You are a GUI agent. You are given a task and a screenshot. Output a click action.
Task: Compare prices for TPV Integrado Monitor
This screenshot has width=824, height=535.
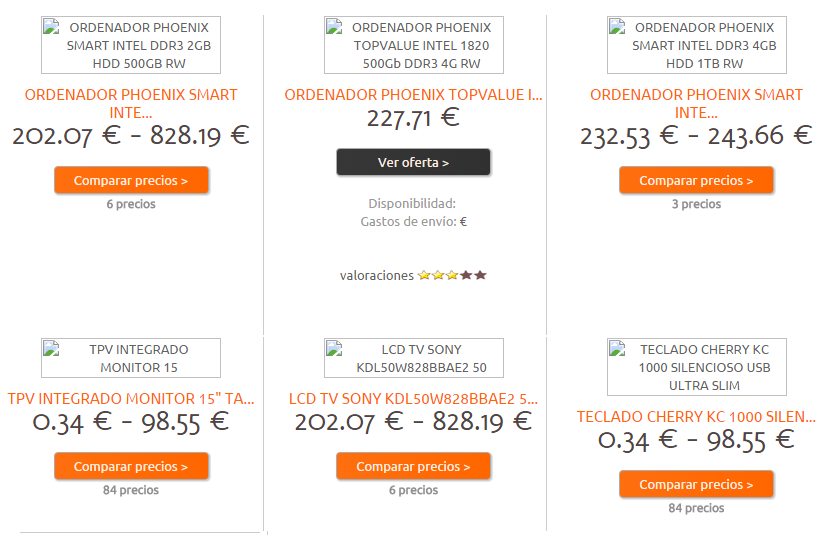pos(131,466)
